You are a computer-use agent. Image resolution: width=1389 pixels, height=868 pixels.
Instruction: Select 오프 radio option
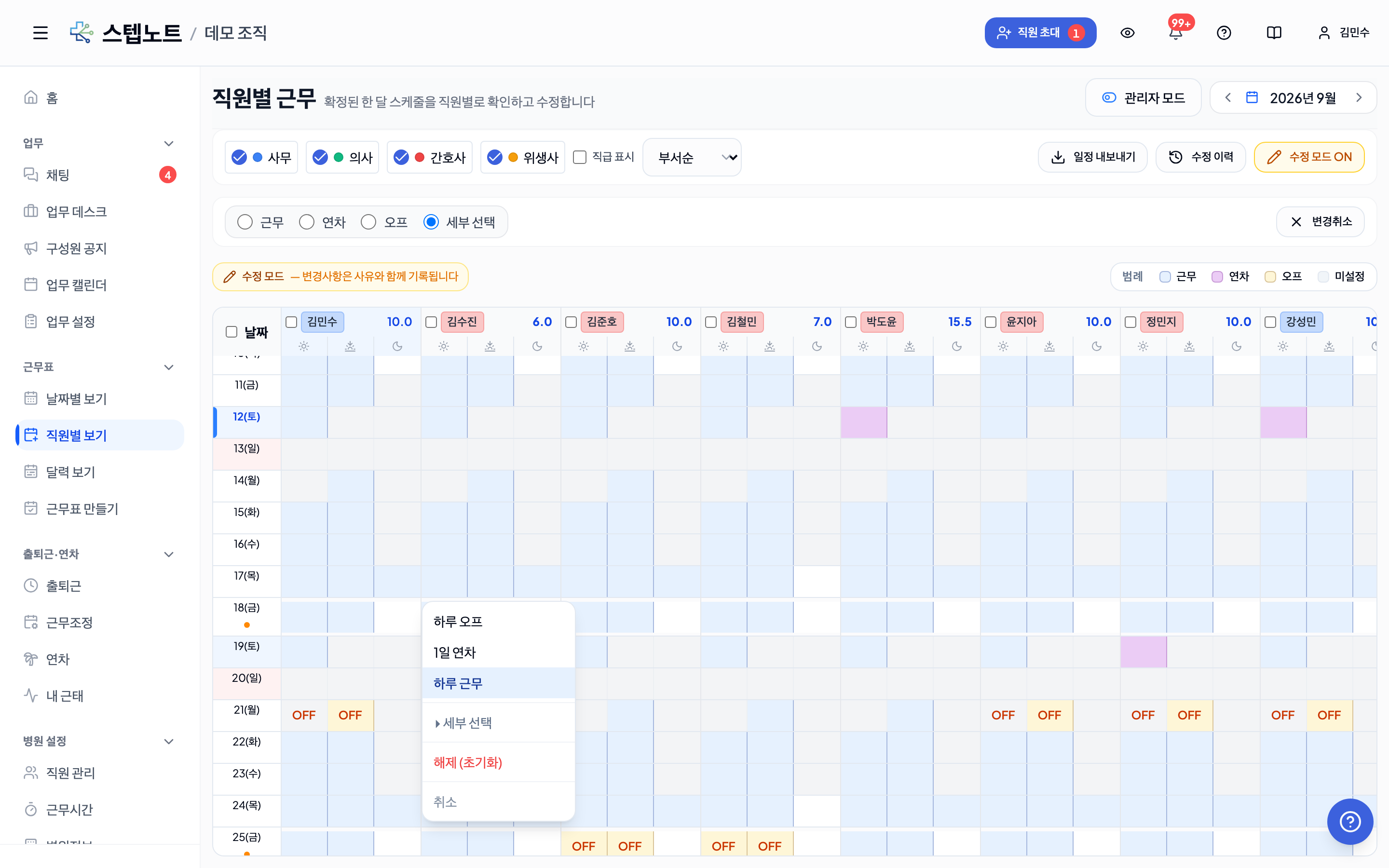click(x=368, y=222)
